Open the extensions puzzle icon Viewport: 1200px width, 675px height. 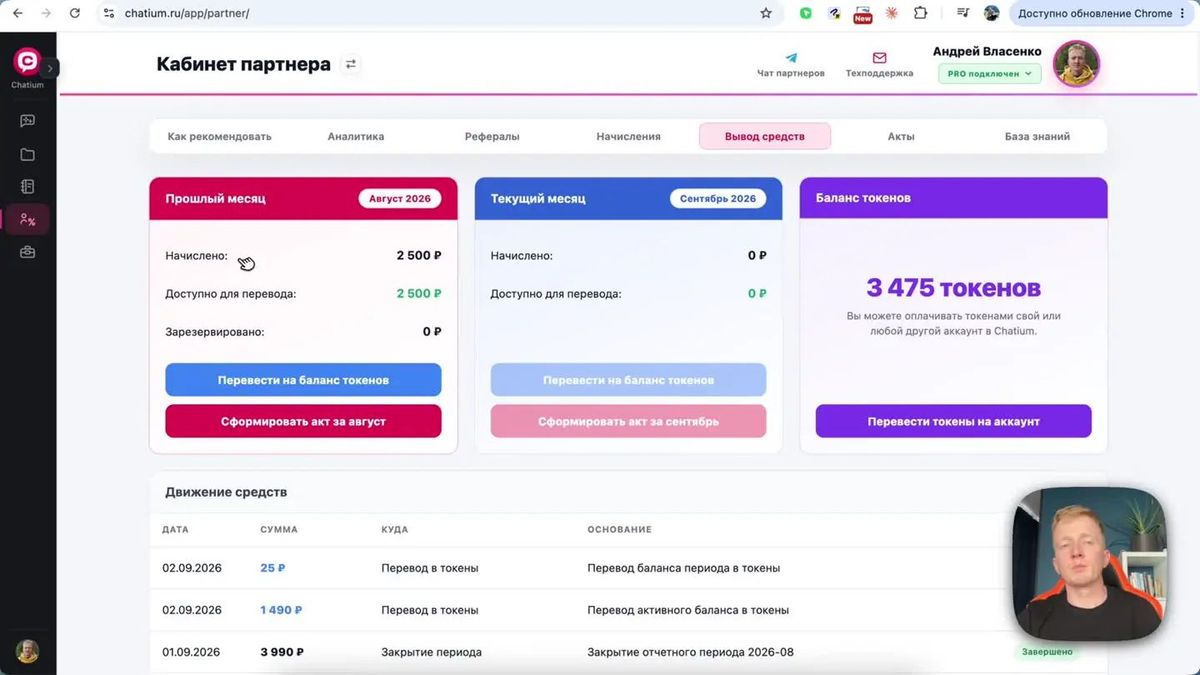tap(921, 13)
